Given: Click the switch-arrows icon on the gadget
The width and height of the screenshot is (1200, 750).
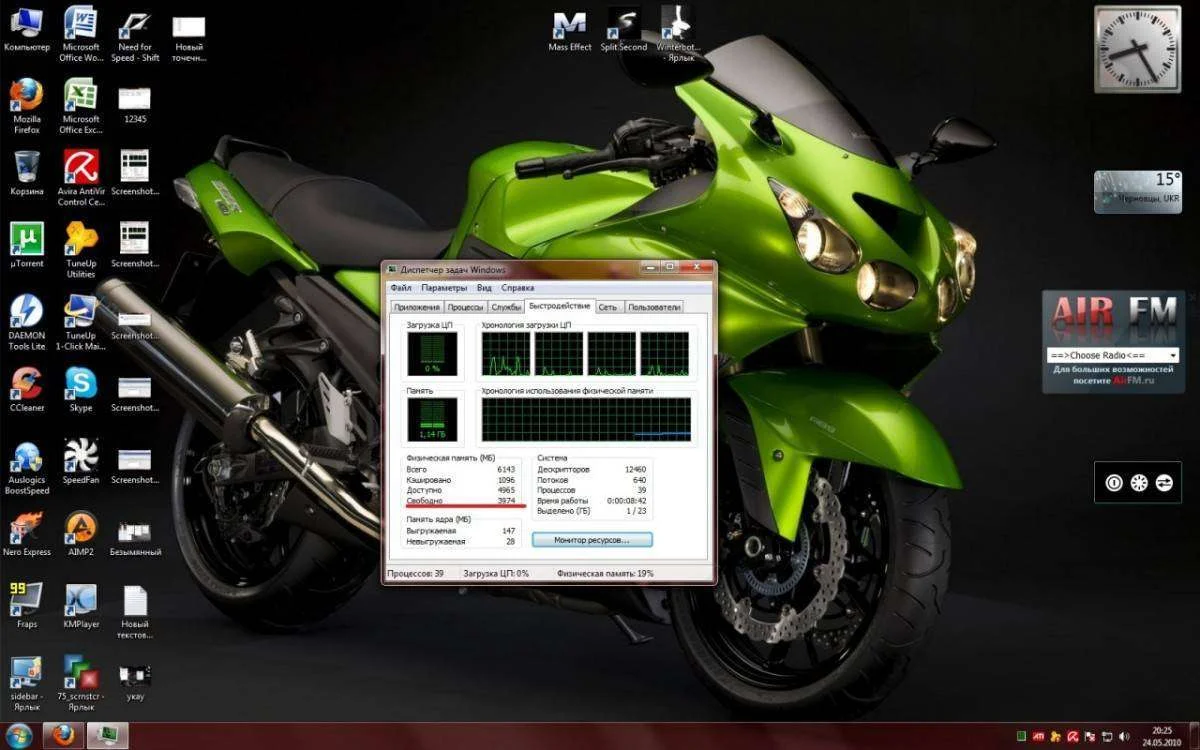Looking at the screenshot, I should (1164, 483).
